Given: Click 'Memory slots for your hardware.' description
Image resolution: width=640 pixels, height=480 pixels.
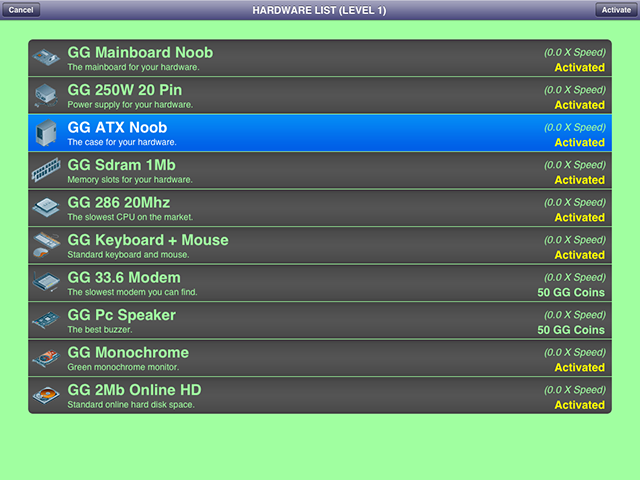Looking at the screenshot, I should pyautogui.click(x=130, y=180).
